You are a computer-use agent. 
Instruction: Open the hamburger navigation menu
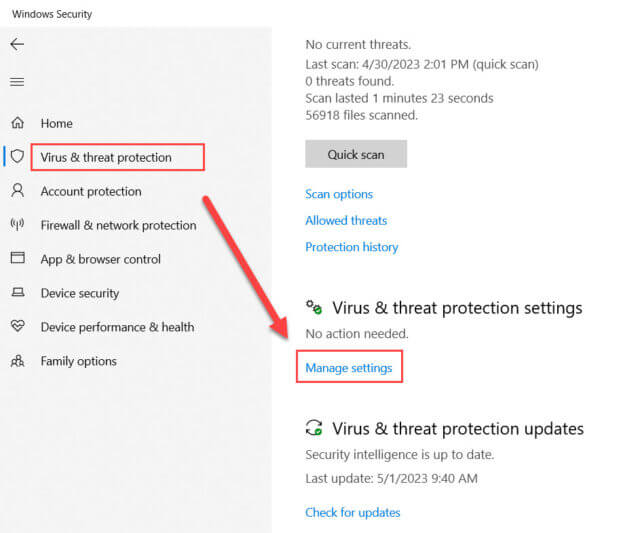pos(17,82)
